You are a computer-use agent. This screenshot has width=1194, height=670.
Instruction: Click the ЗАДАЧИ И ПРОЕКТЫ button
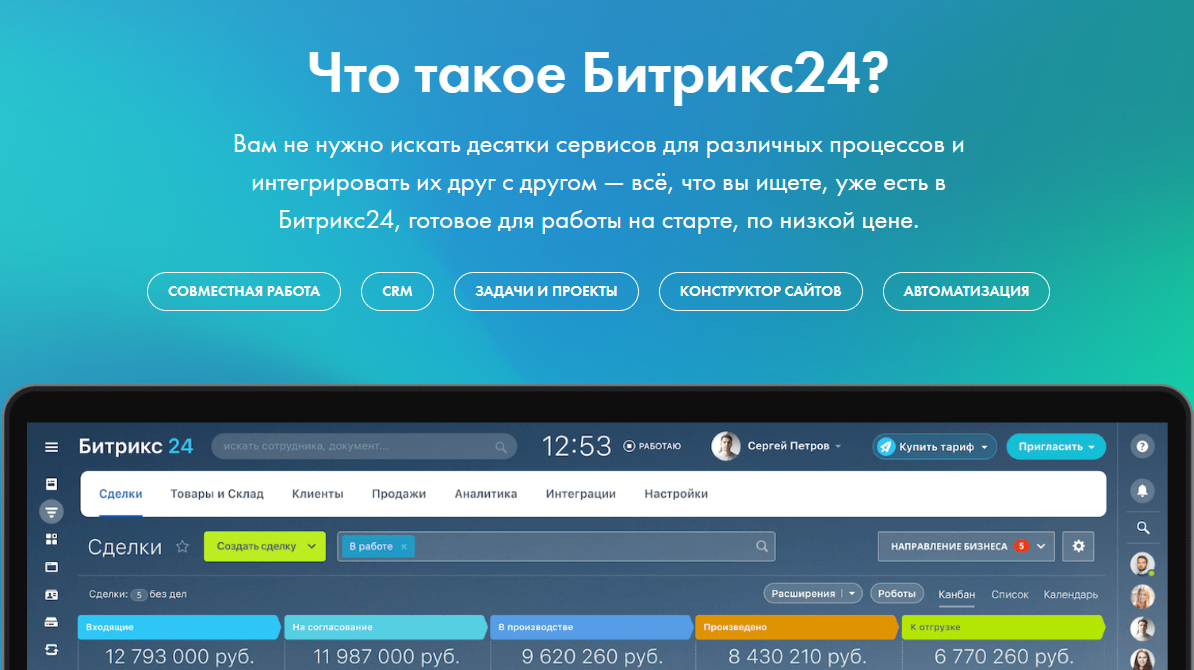pyautogui.click(x=546, y=291)
